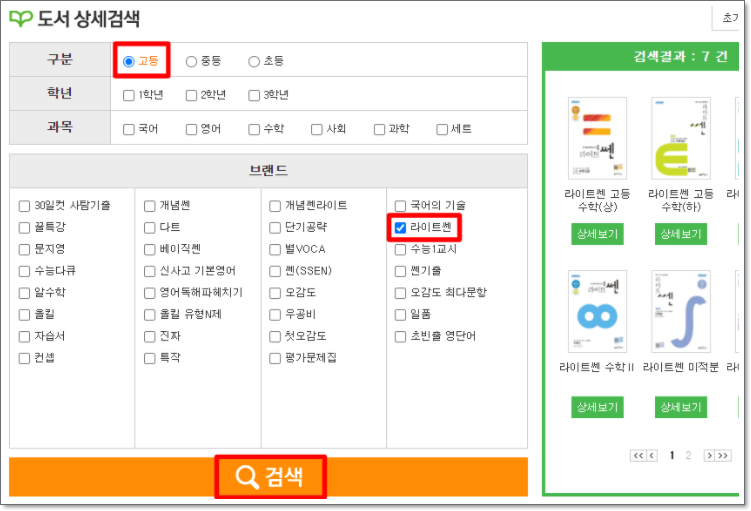Viewport: 751px width, 511px height.
Task: Click the 라이트쎈 고등 수학(상) book cover
Action: [597, 138]
